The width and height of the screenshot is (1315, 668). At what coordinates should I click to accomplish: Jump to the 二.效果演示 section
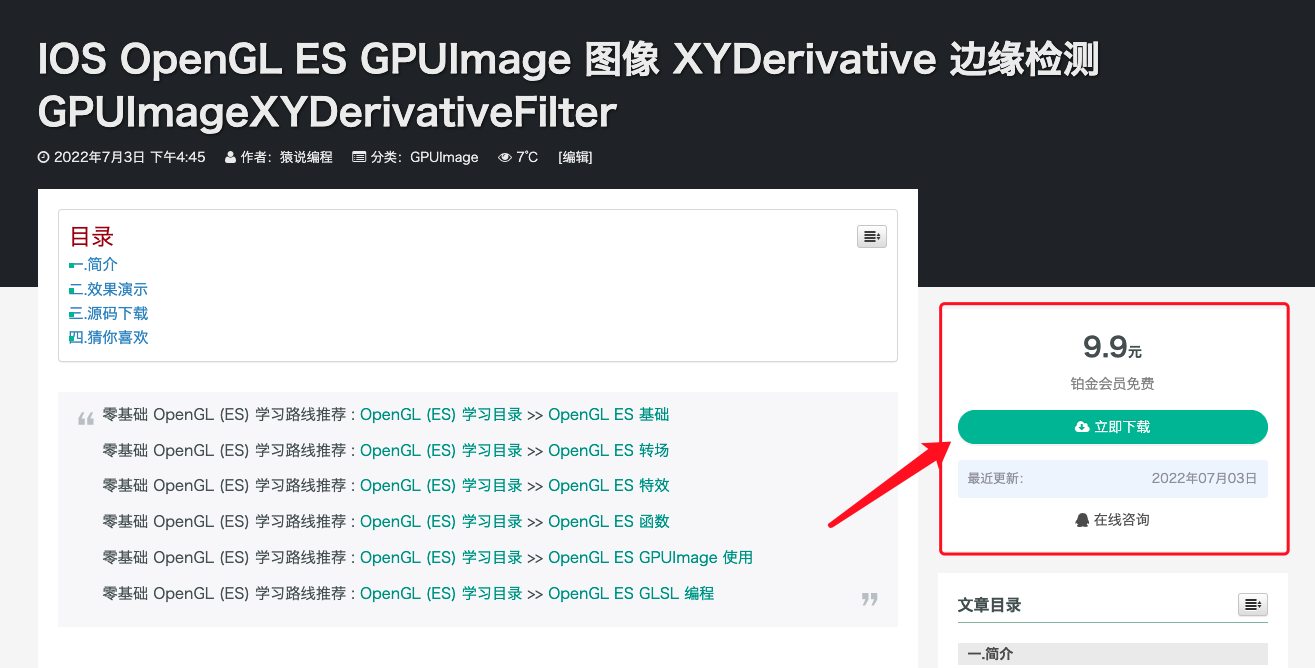point(108,288)
